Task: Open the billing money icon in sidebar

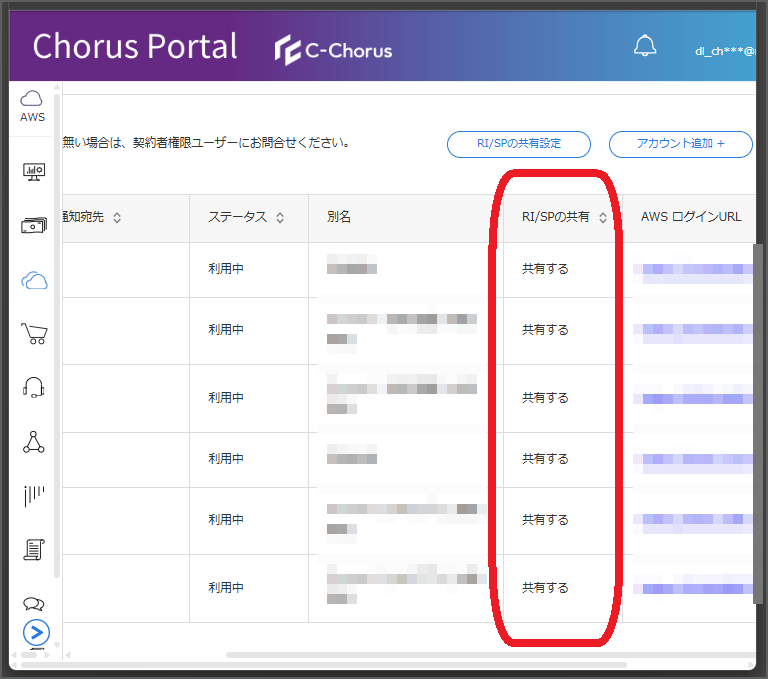Action: coord(34,225)
